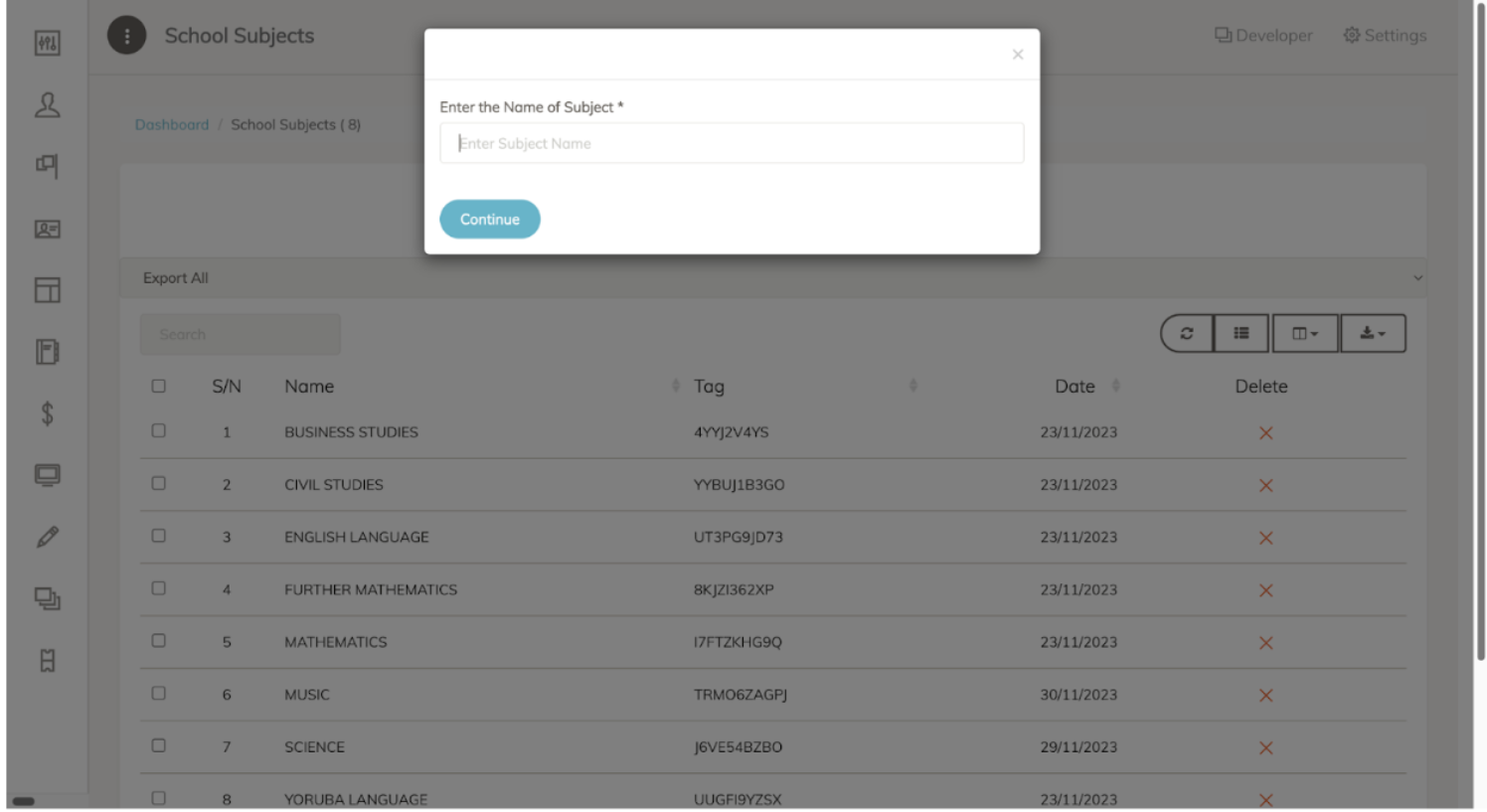This screenshot has height=812, width=1487.
Task: Select the MATHEMATICS row checkbox
Action: (159, 641)
